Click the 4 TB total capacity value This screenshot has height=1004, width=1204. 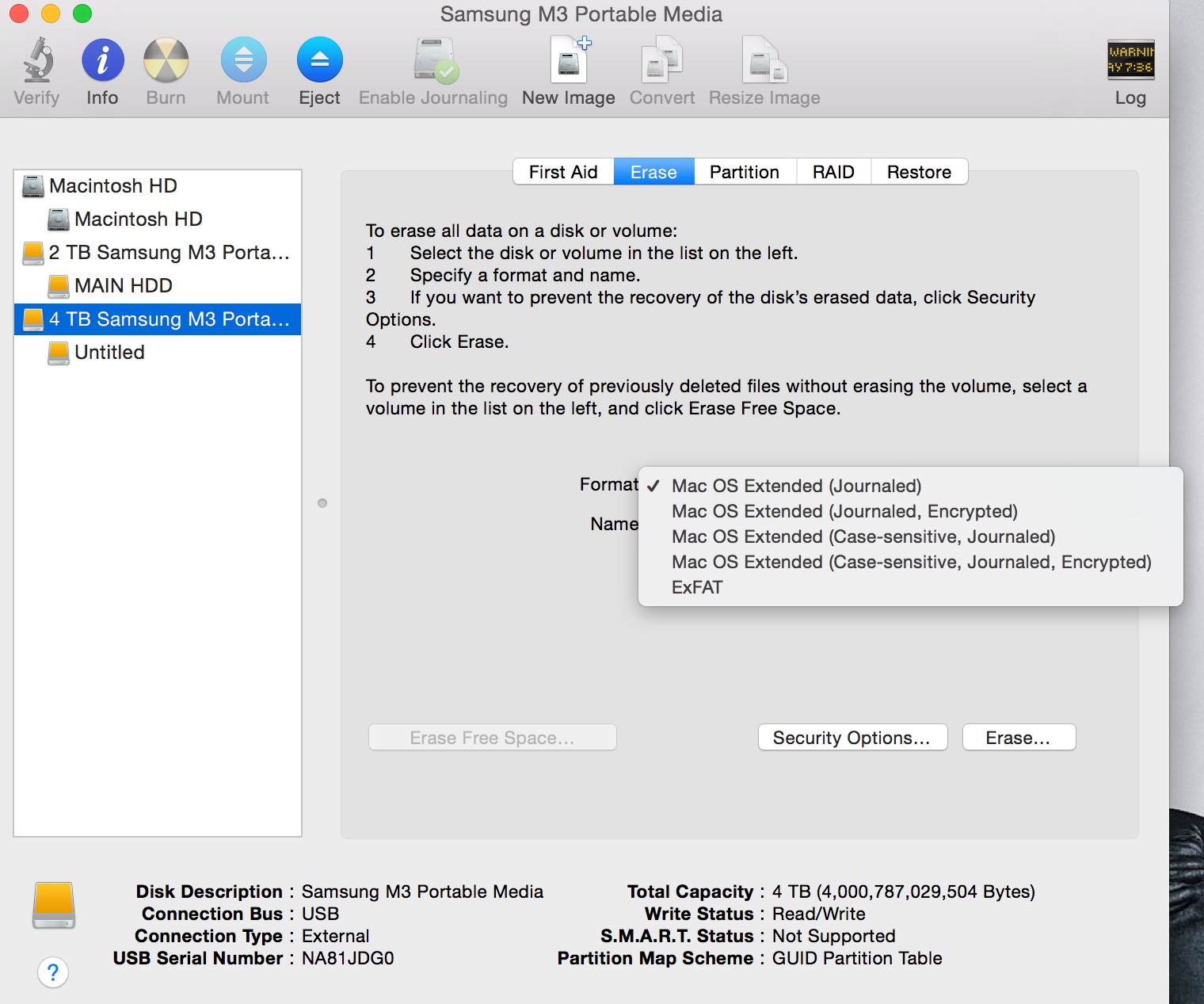(904, 891)
